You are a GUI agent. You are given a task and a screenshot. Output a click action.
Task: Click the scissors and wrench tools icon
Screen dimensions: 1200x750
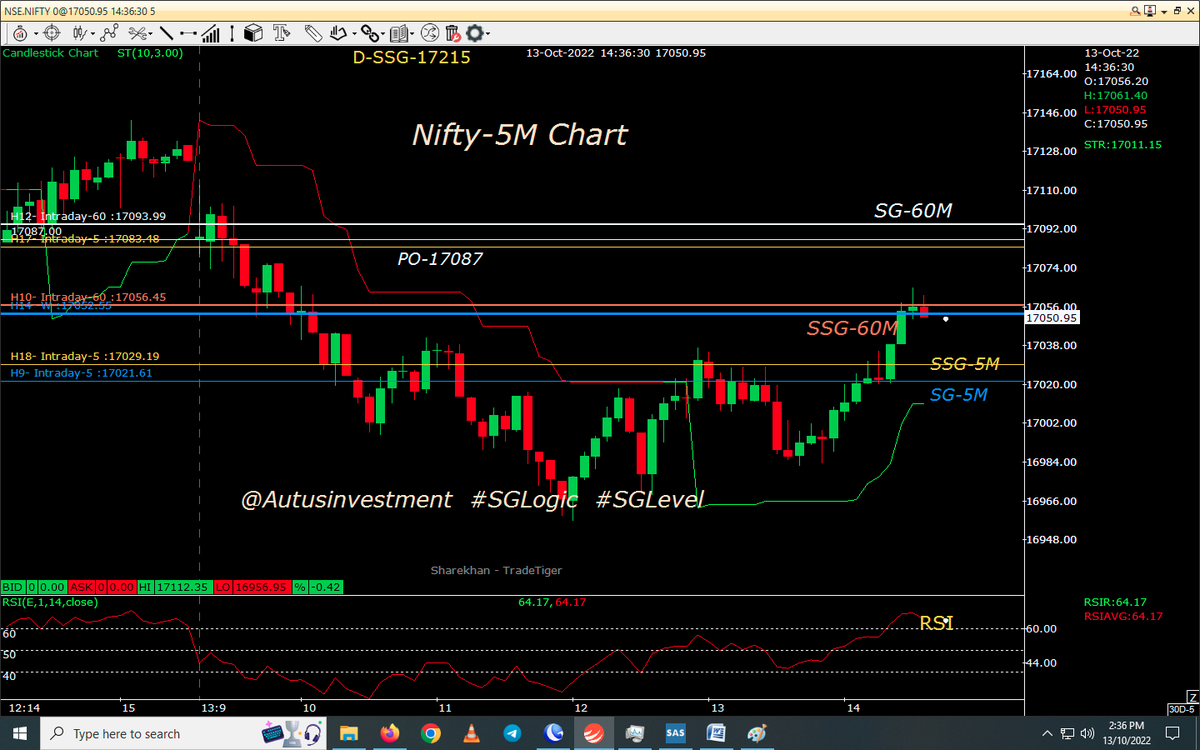pos(136,33)
